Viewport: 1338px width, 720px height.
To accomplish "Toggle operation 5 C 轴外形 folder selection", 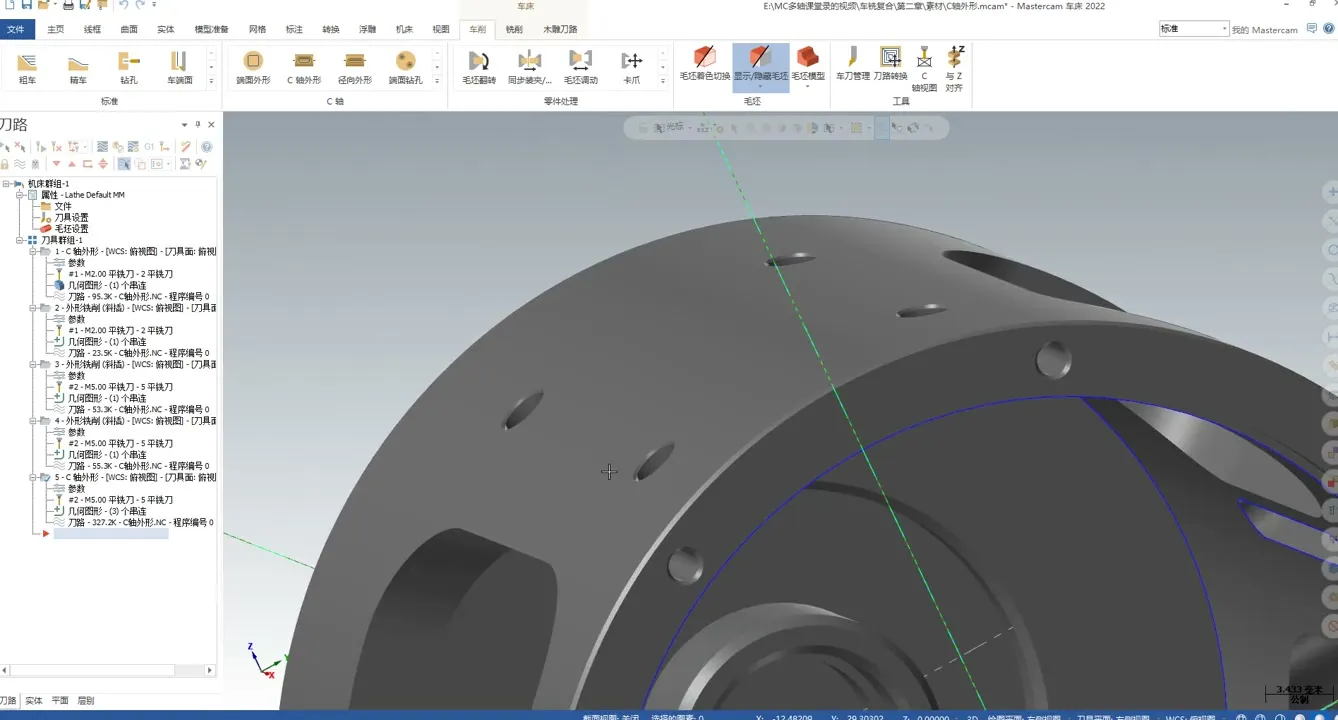I will tap(45, 478).
